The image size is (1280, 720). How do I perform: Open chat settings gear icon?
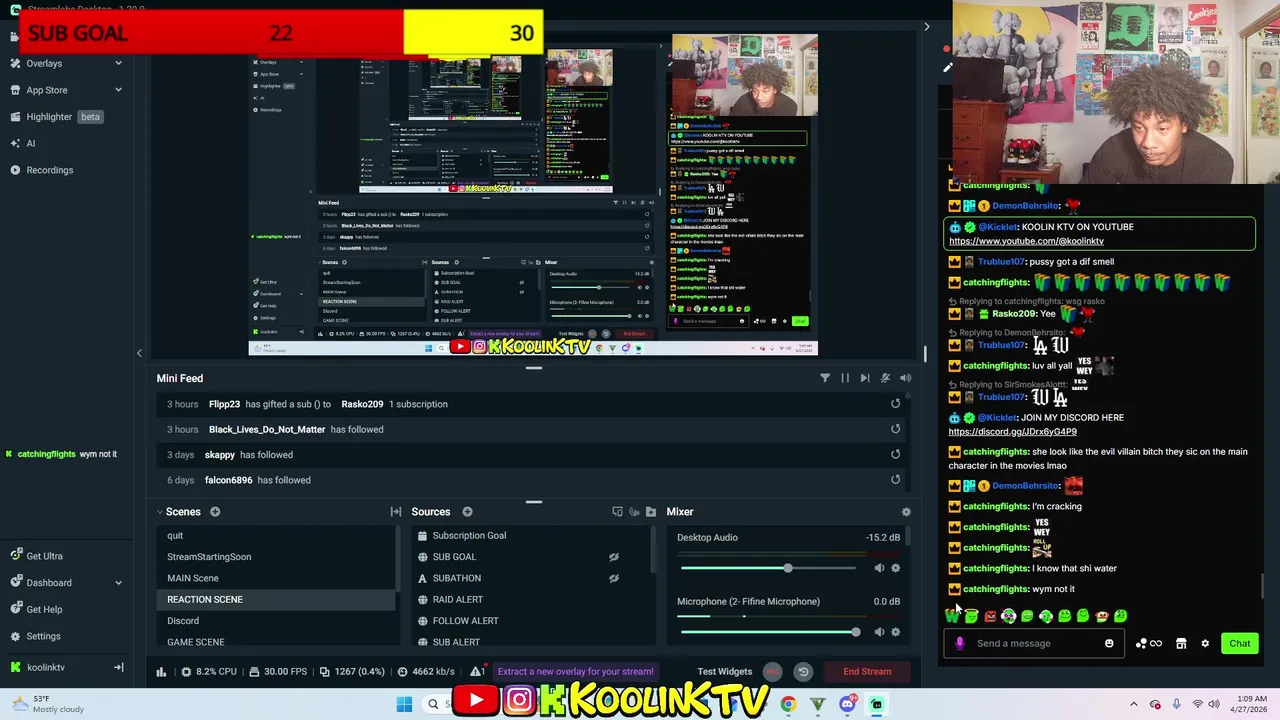[x=1205, y=643]
